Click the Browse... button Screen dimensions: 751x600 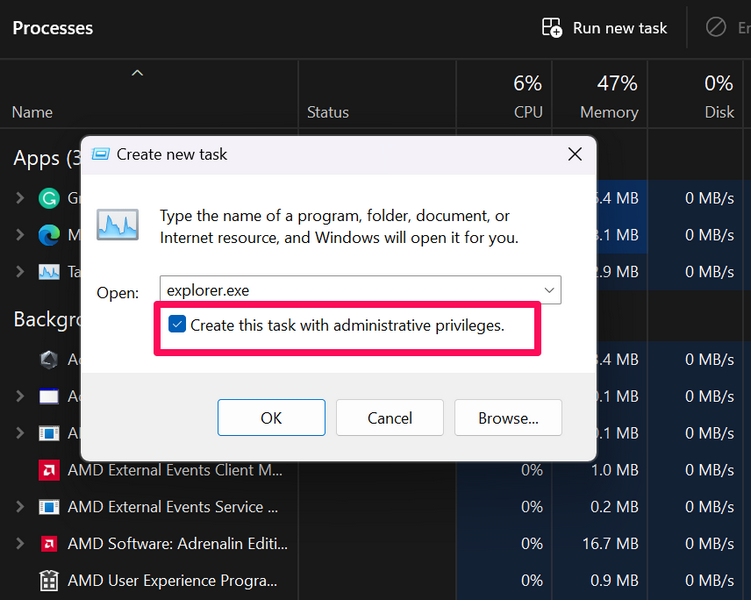tap(508, 418)
